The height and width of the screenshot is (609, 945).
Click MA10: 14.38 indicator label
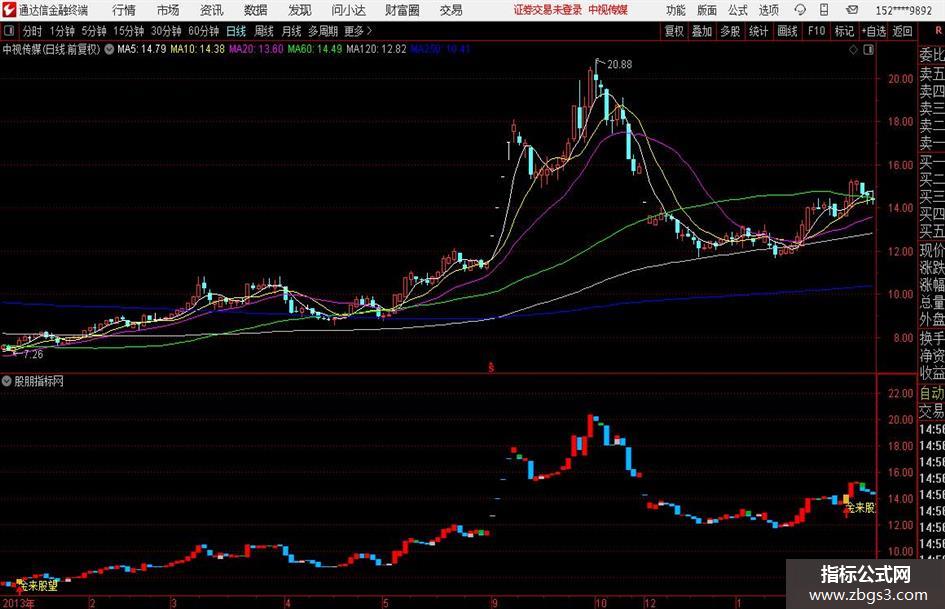[198, 49]
